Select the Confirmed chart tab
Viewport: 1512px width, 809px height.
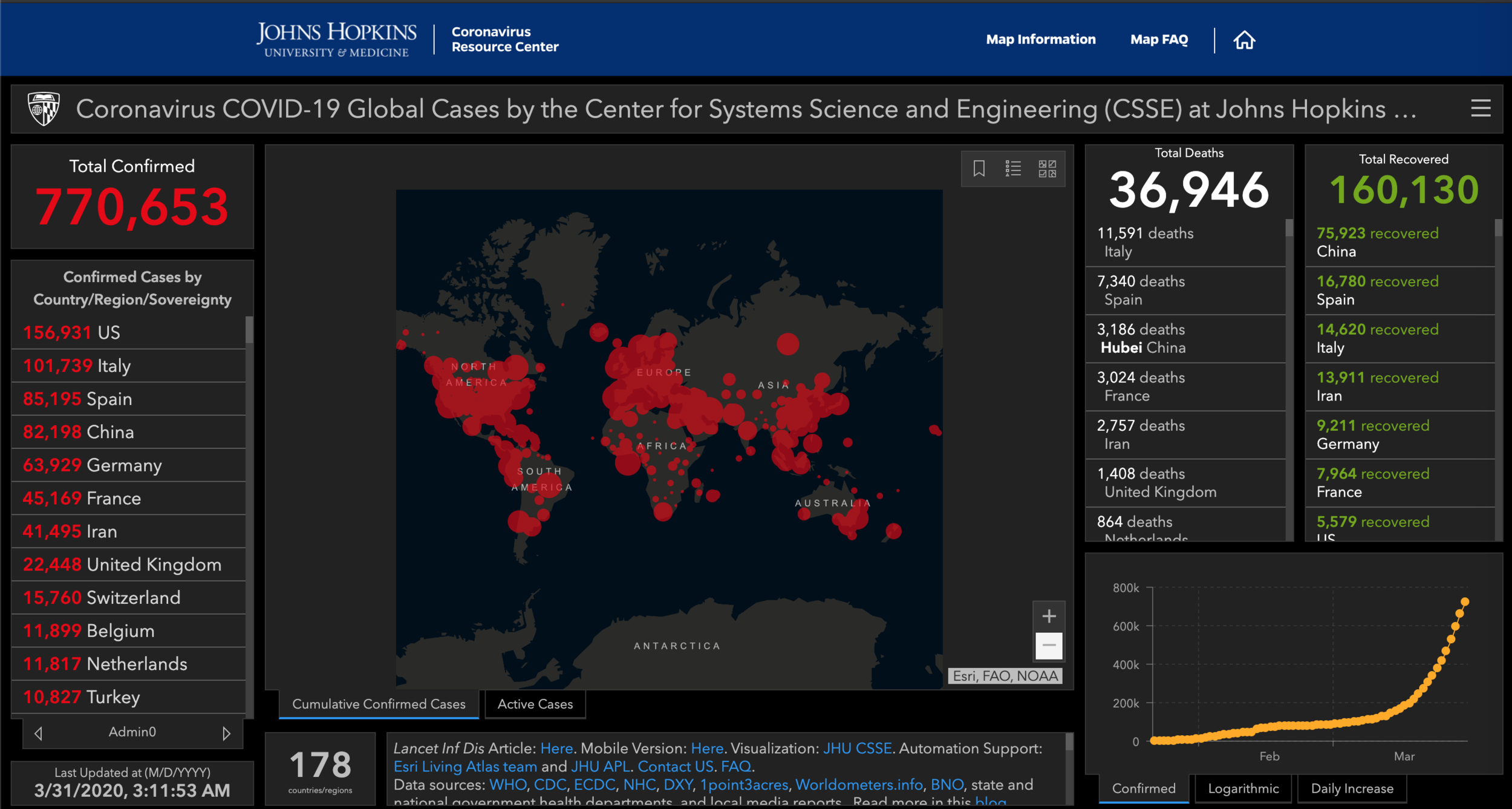(x=1144, y=788)
